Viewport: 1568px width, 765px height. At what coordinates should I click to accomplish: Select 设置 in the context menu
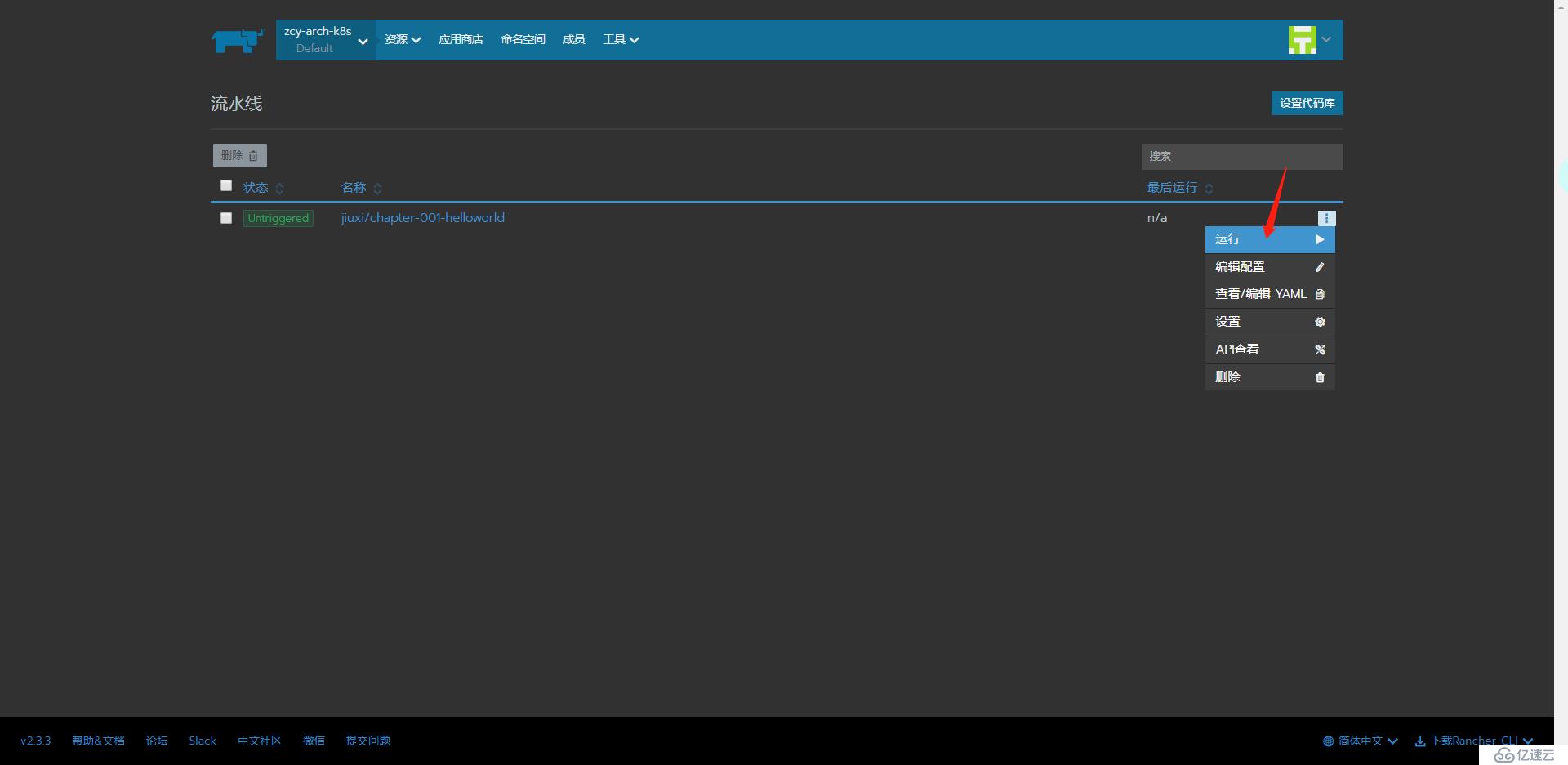coord(1270,322)
